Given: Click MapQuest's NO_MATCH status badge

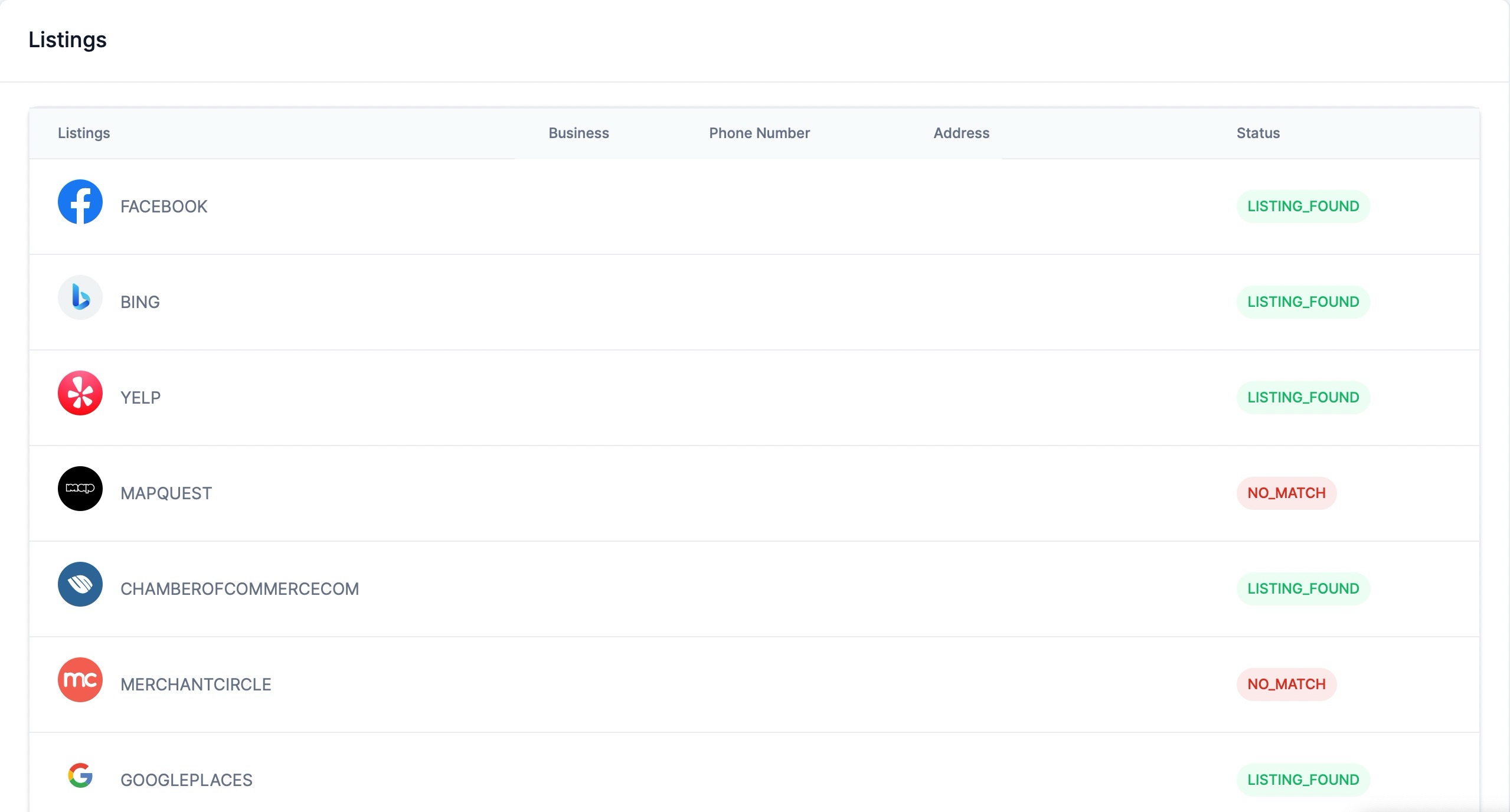Looking at the screenshot, I should pyautogui.click(x=1286, y=493).
